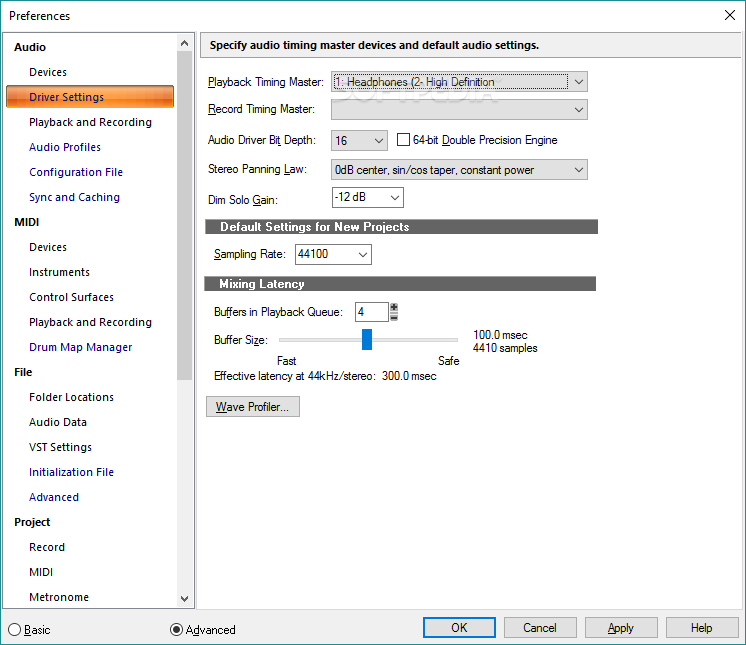This screenshot has width=746, height=645.
Task: Open Help for preferences
Action: 702,627
